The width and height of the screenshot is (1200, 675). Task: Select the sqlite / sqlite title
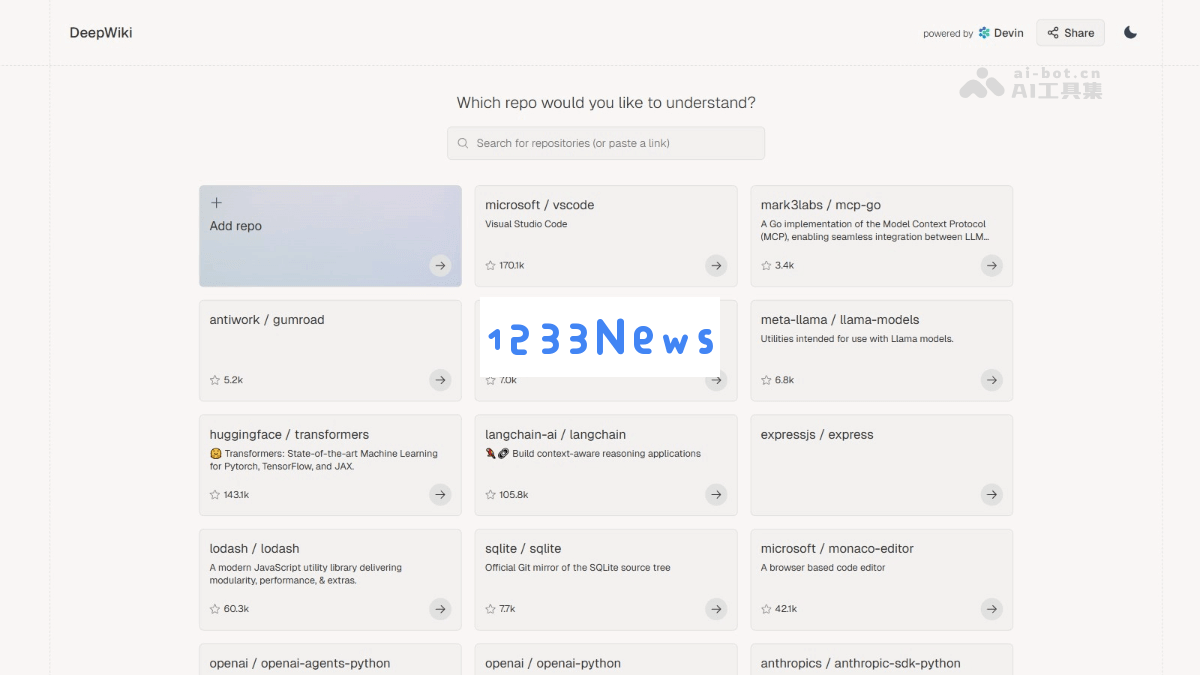[523, 549]
